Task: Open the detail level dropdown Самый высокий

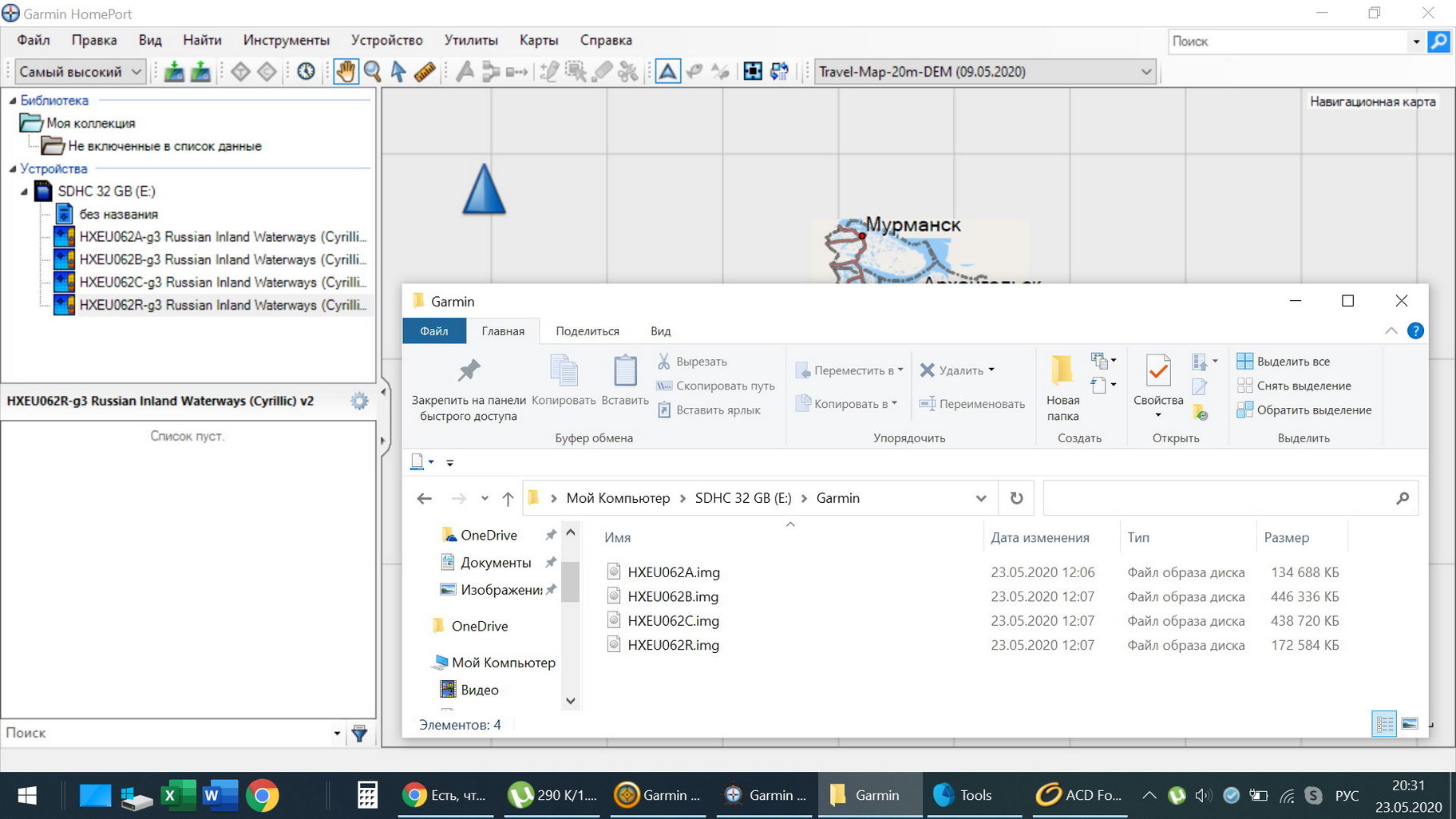Action: click(81, 72)
